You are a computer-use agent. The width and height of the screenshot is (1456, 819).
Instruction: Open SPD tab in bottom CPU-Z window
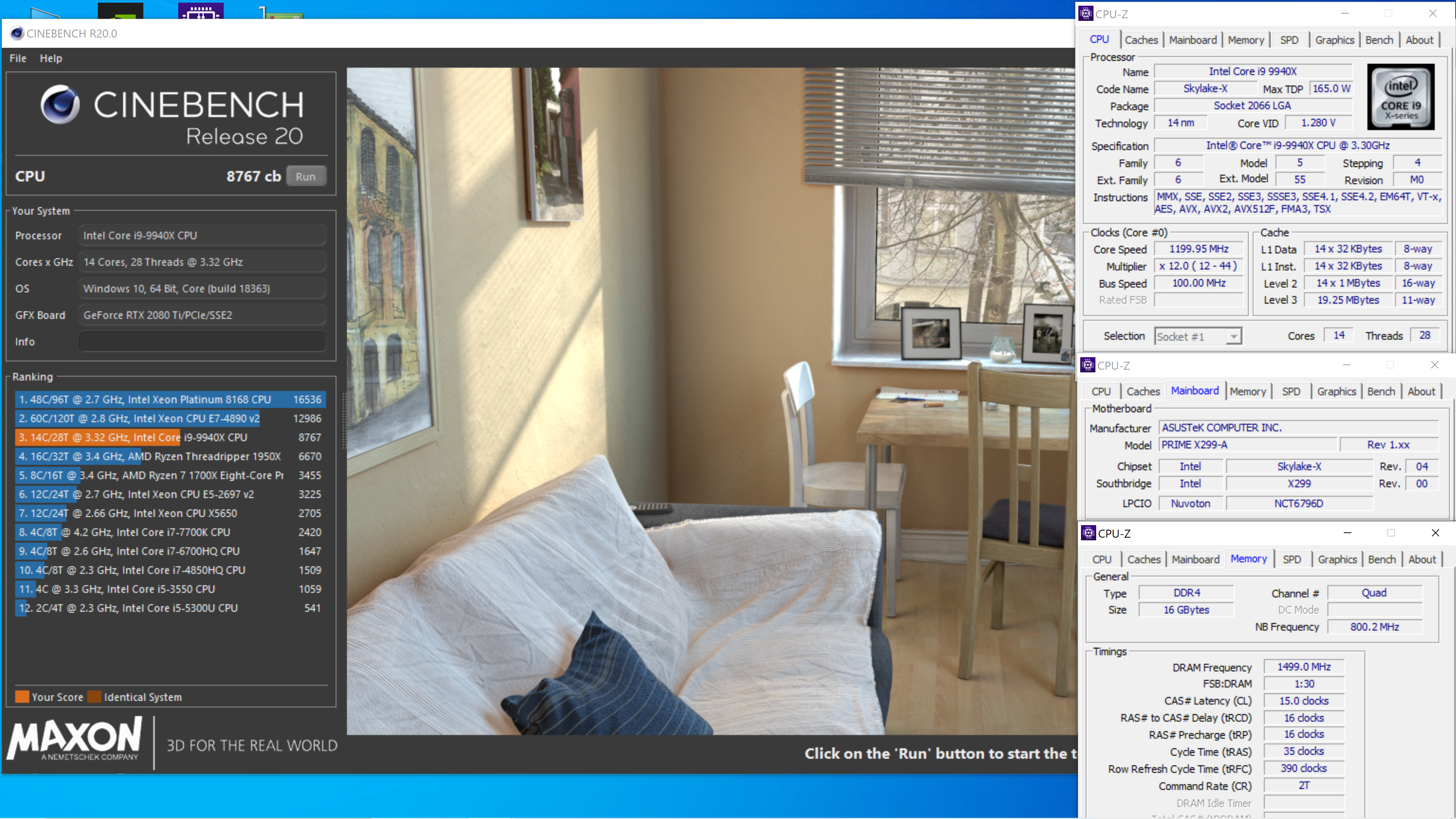click(x=1291, y=560)
